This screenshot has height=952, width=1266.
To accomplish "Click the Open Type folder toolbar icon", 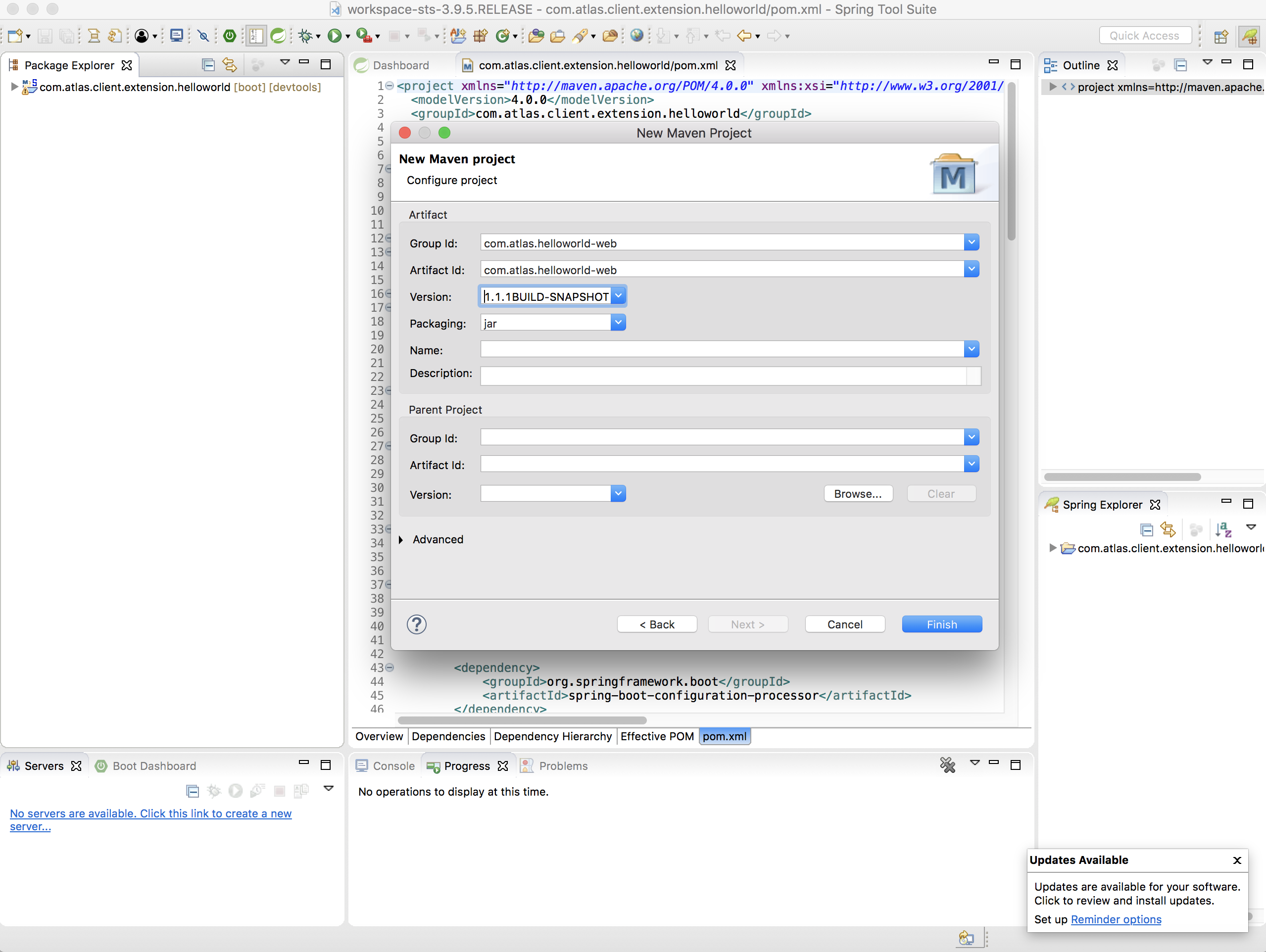I will click(536, 36).
